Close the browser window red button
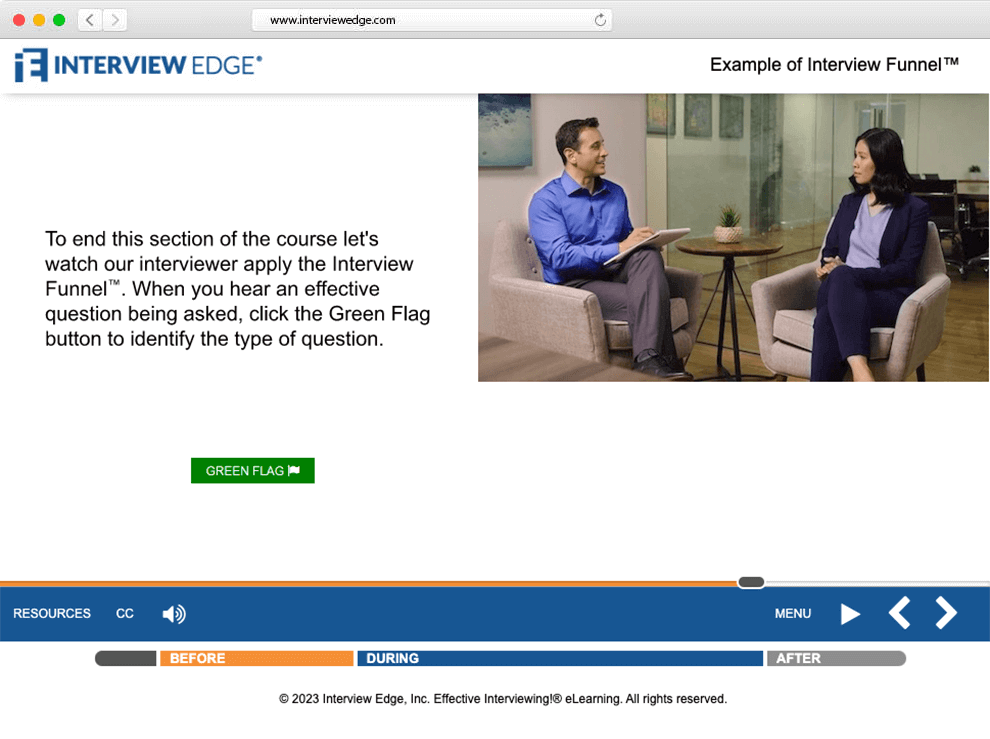This screenshot has width=990, height=739. click(19, 20)
